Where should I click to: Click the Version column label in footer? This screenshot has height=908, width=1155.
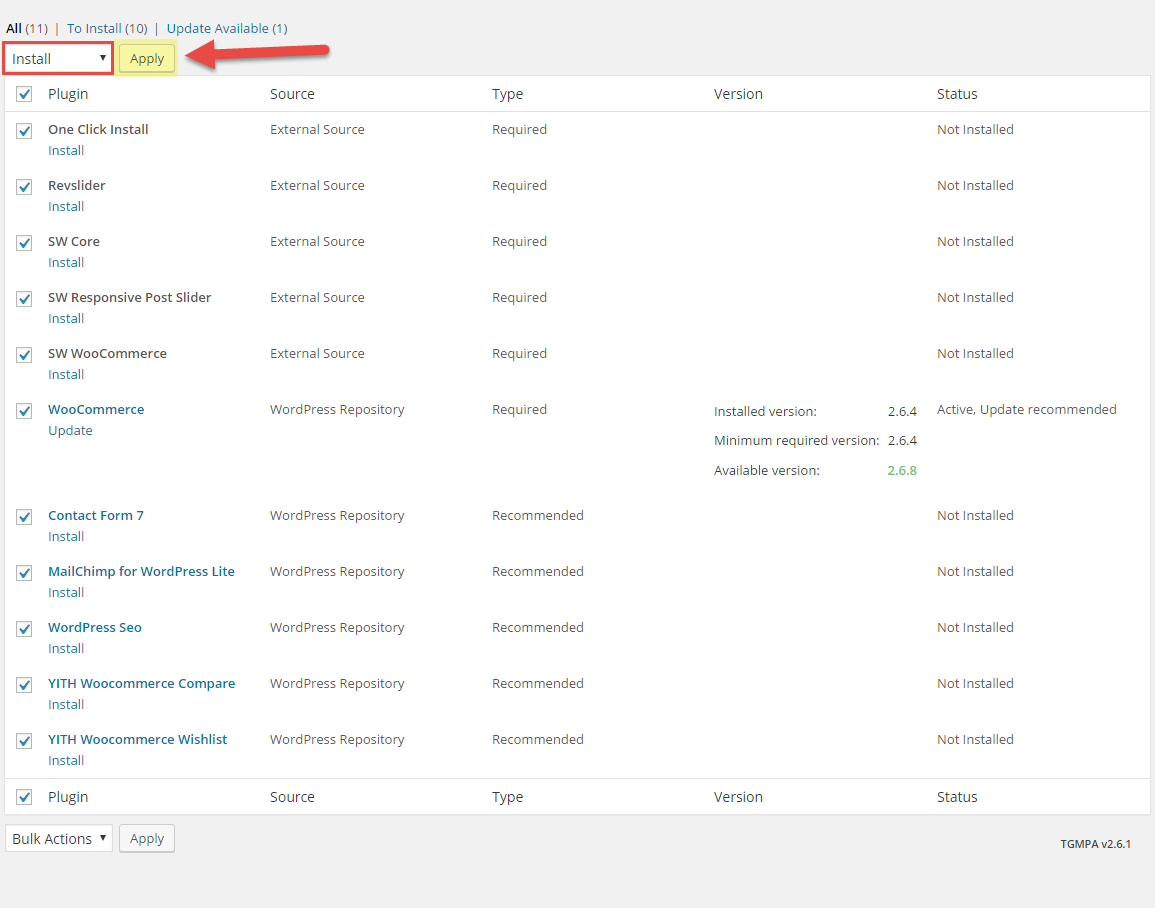(x=738, y=798)
